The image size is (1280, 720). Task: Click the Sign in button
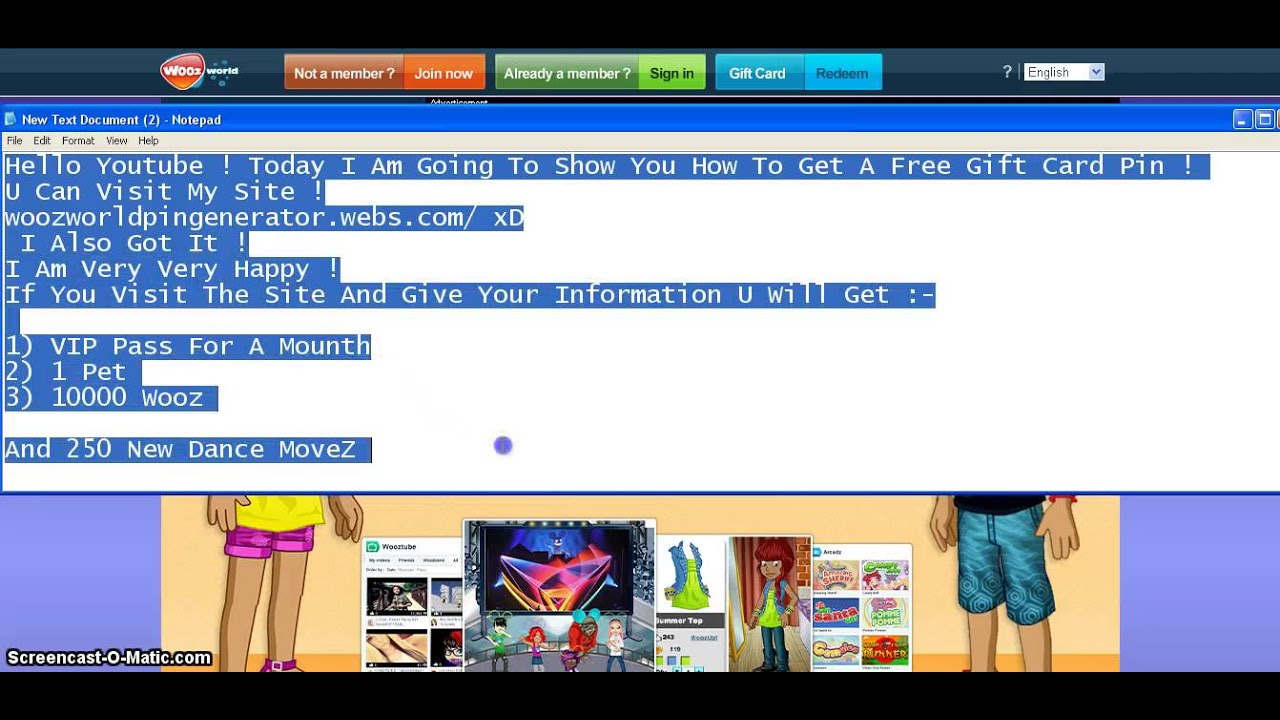[x=672, y=73]
